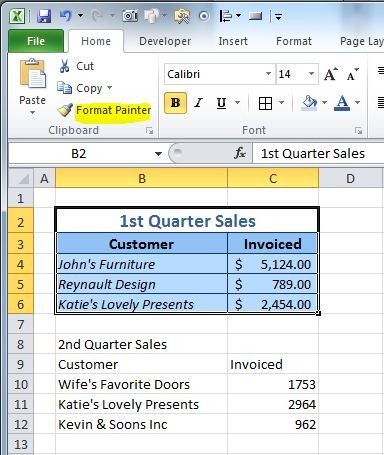
Task: Open the Insert ribbon tab
Action: (x=233, y=41)
